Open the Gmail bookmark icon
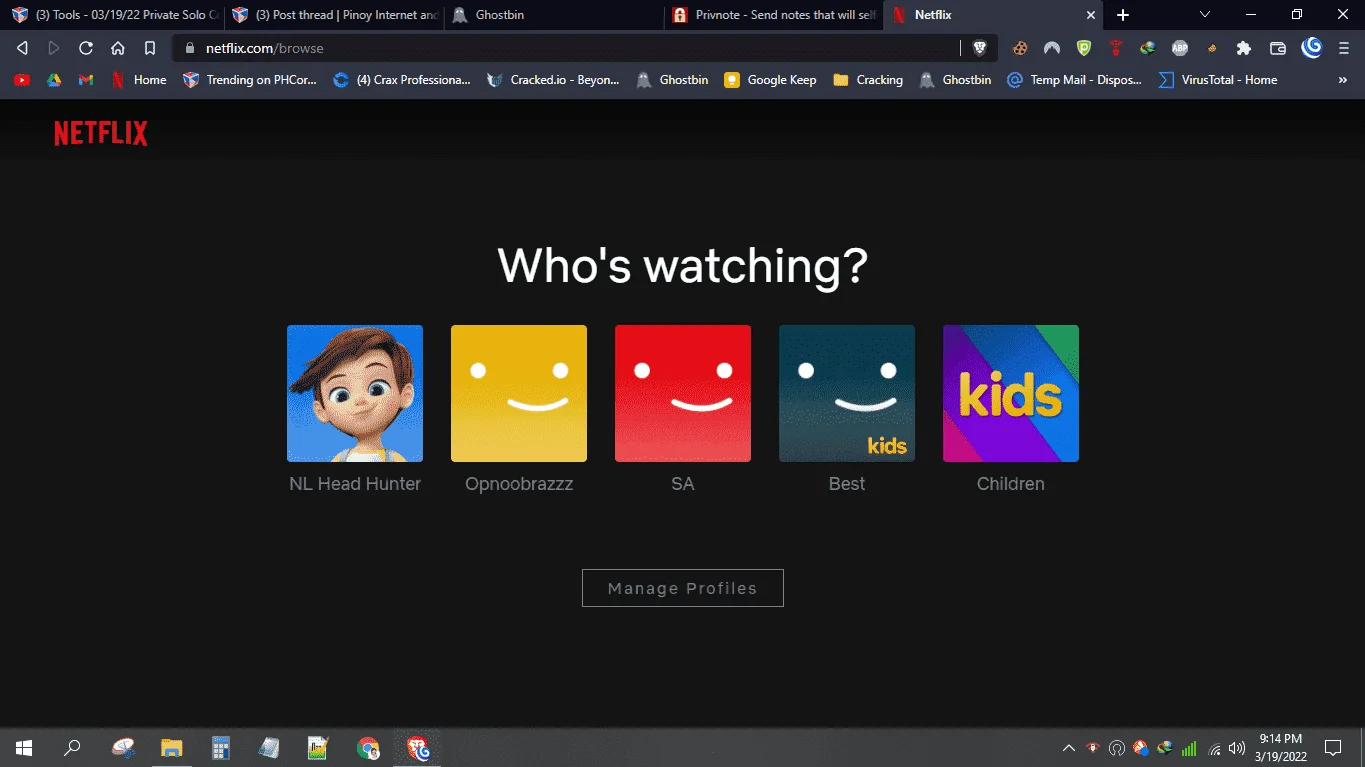This screenshot has width=1365, height=767. 86,80
